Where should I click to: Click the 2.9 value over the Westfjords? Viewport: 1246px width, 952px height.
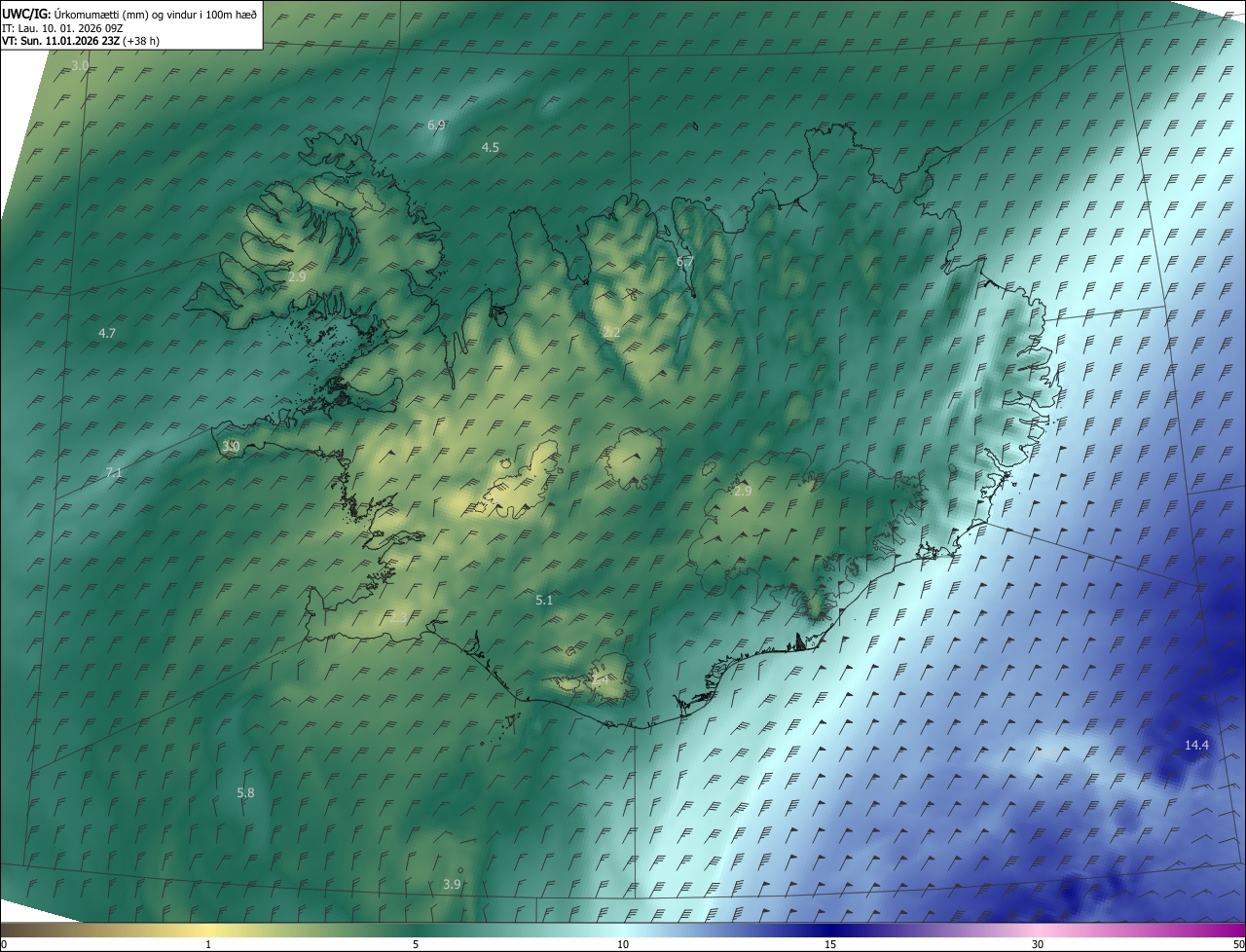297,276
